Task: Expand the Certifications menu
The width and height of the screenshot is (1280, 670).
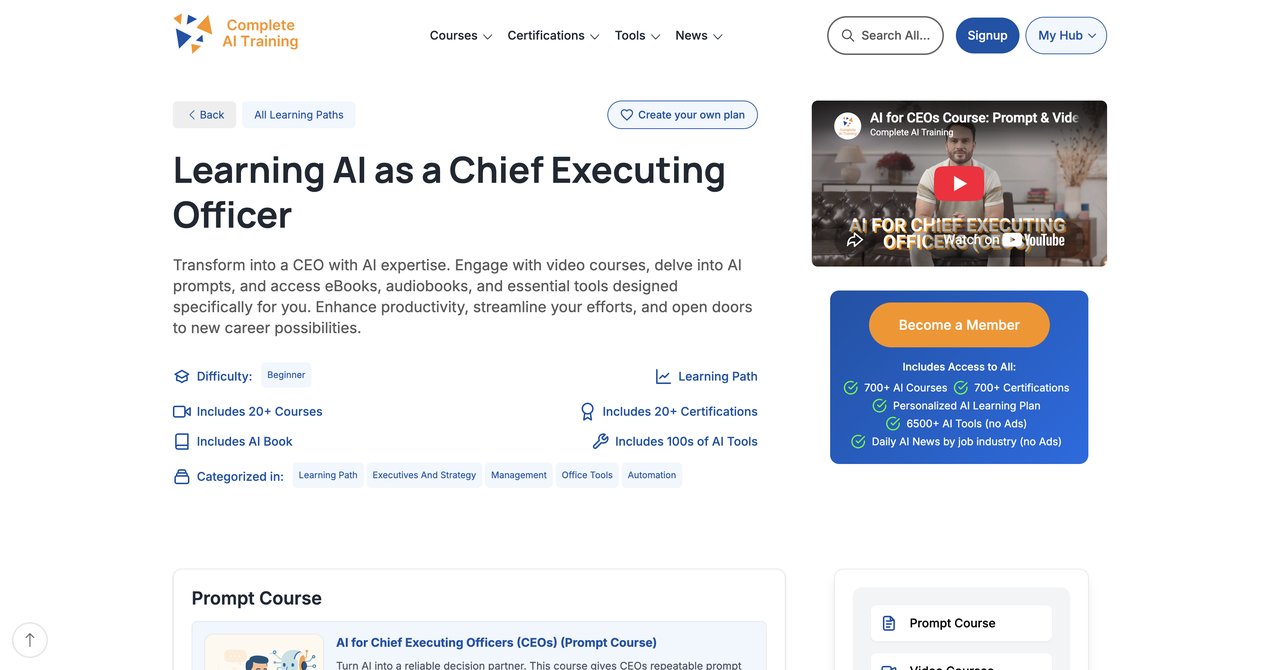Action: coord(553,36)
